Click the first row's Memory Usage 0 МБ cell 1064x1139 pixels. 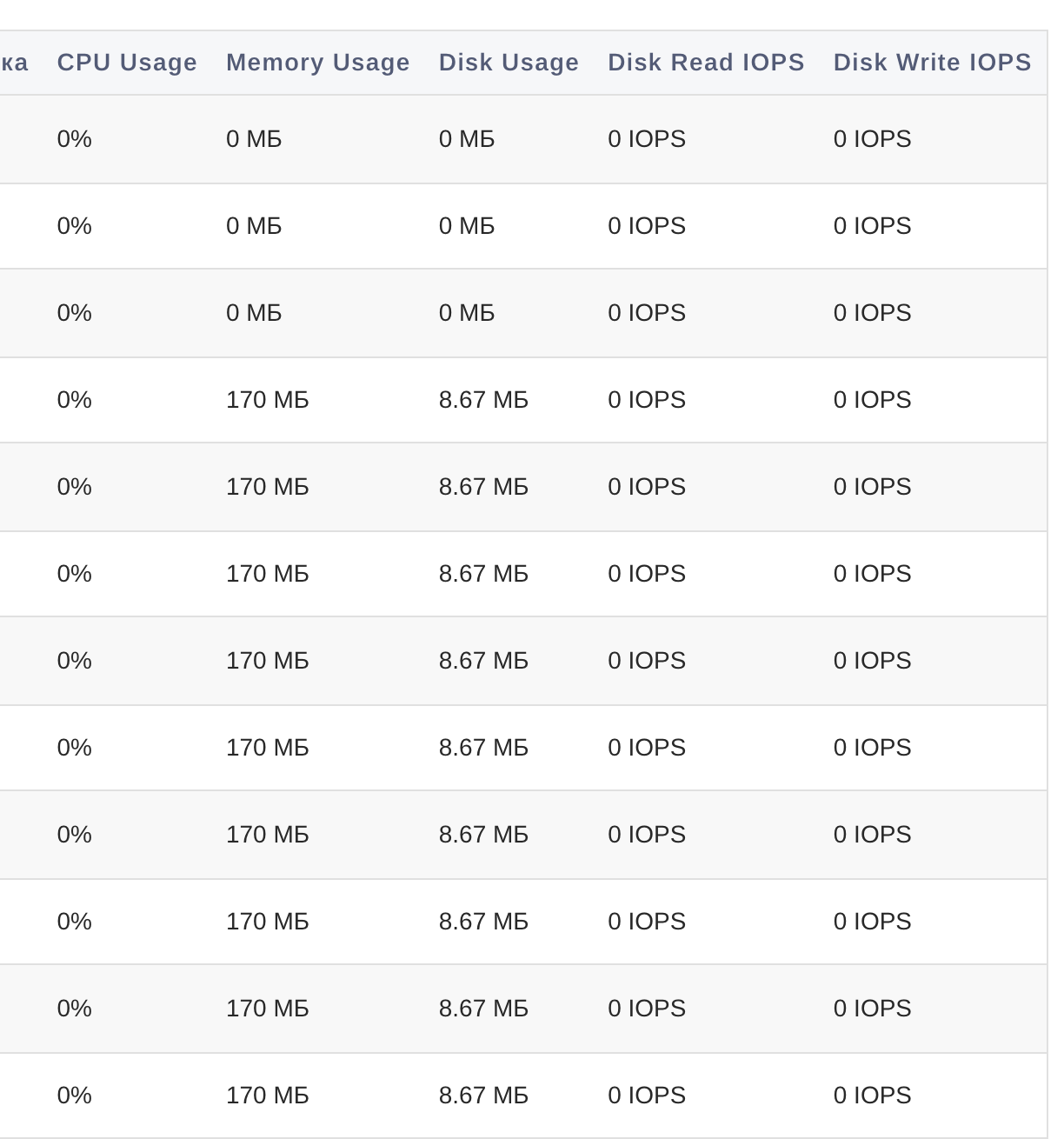click(x=254, y=139)
